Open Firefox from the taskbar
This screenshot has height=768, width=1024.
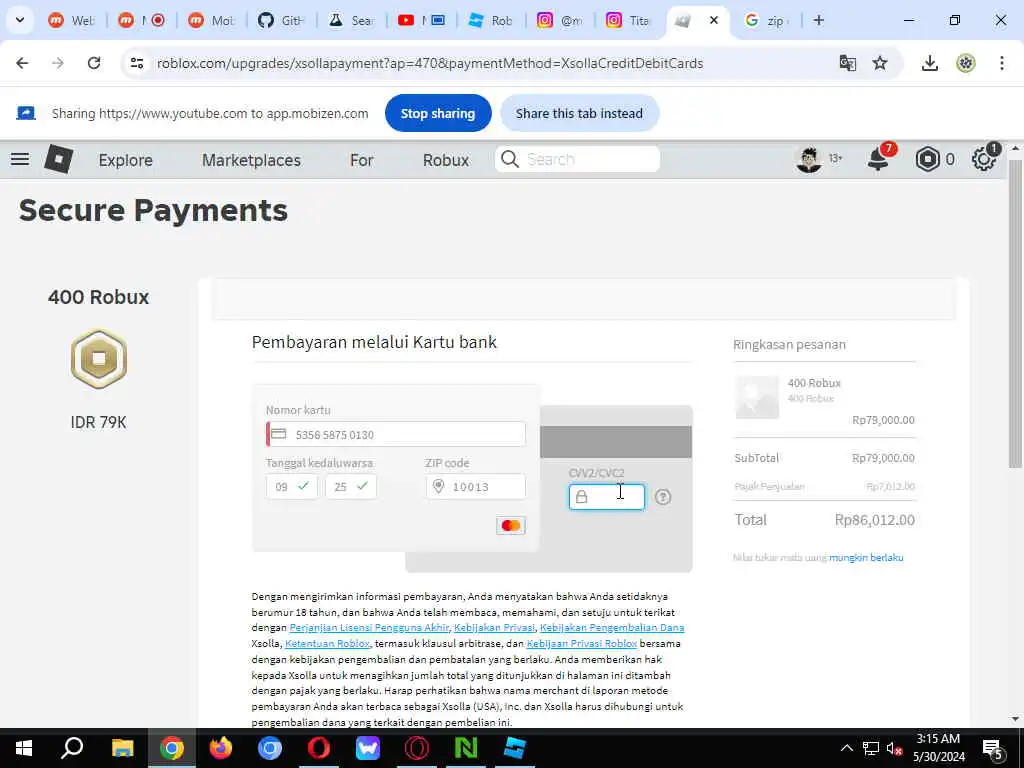click(x=221, y=748)
